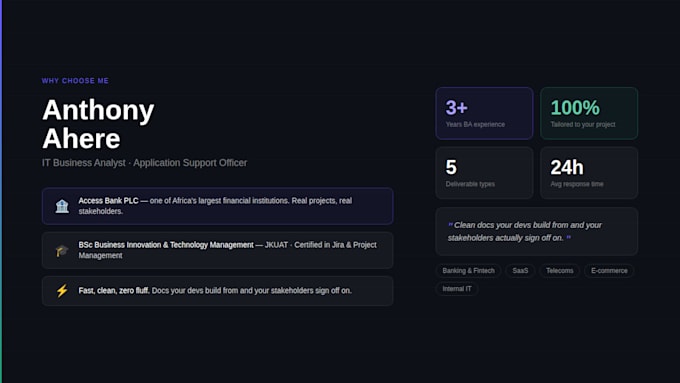680x383 pixels.
Task: Click the opening quotation mark icon
Action: pyautogui.click(x=451, y=224)
